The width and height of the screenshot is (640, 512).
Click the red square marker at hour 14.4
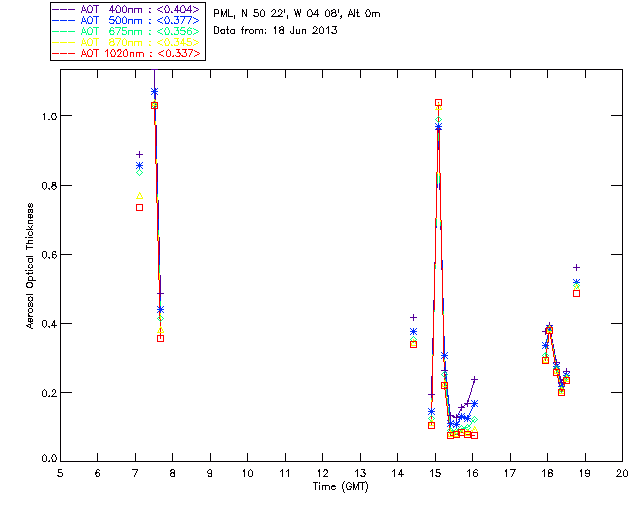pyautogui.click(x=413, y=344)
